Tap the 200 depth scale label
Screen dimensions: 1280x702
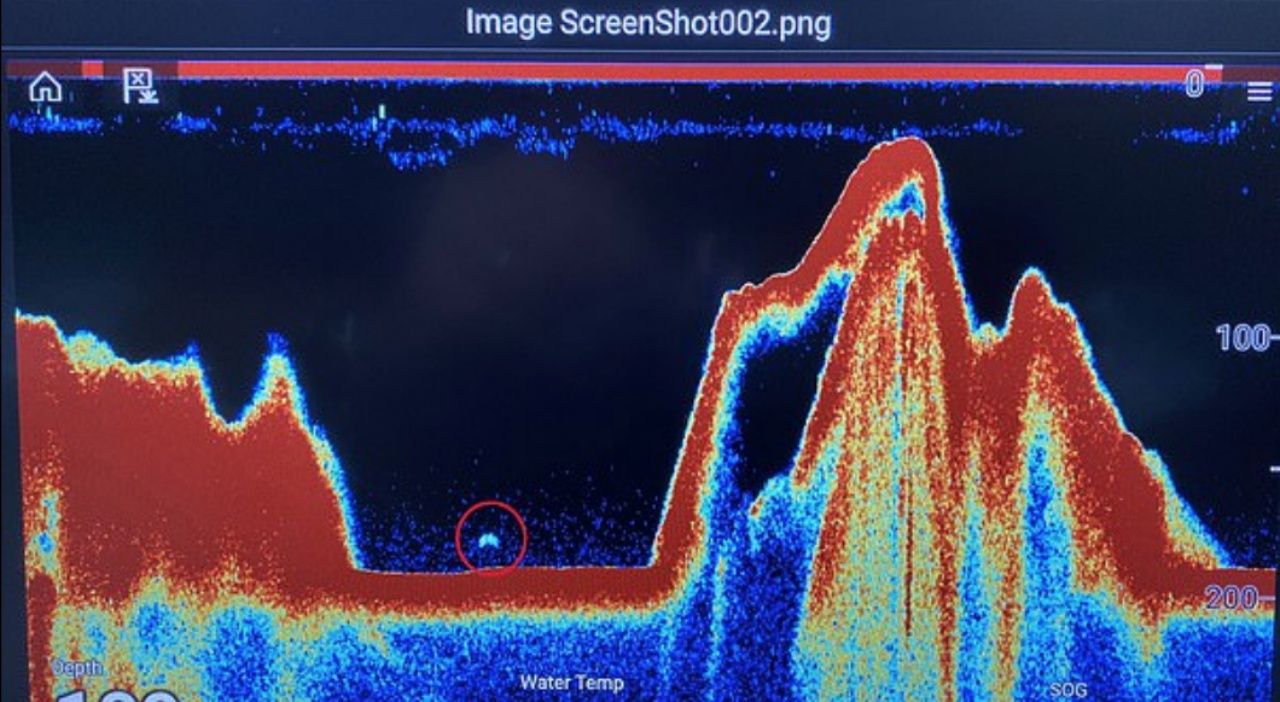coord(1231,599)
